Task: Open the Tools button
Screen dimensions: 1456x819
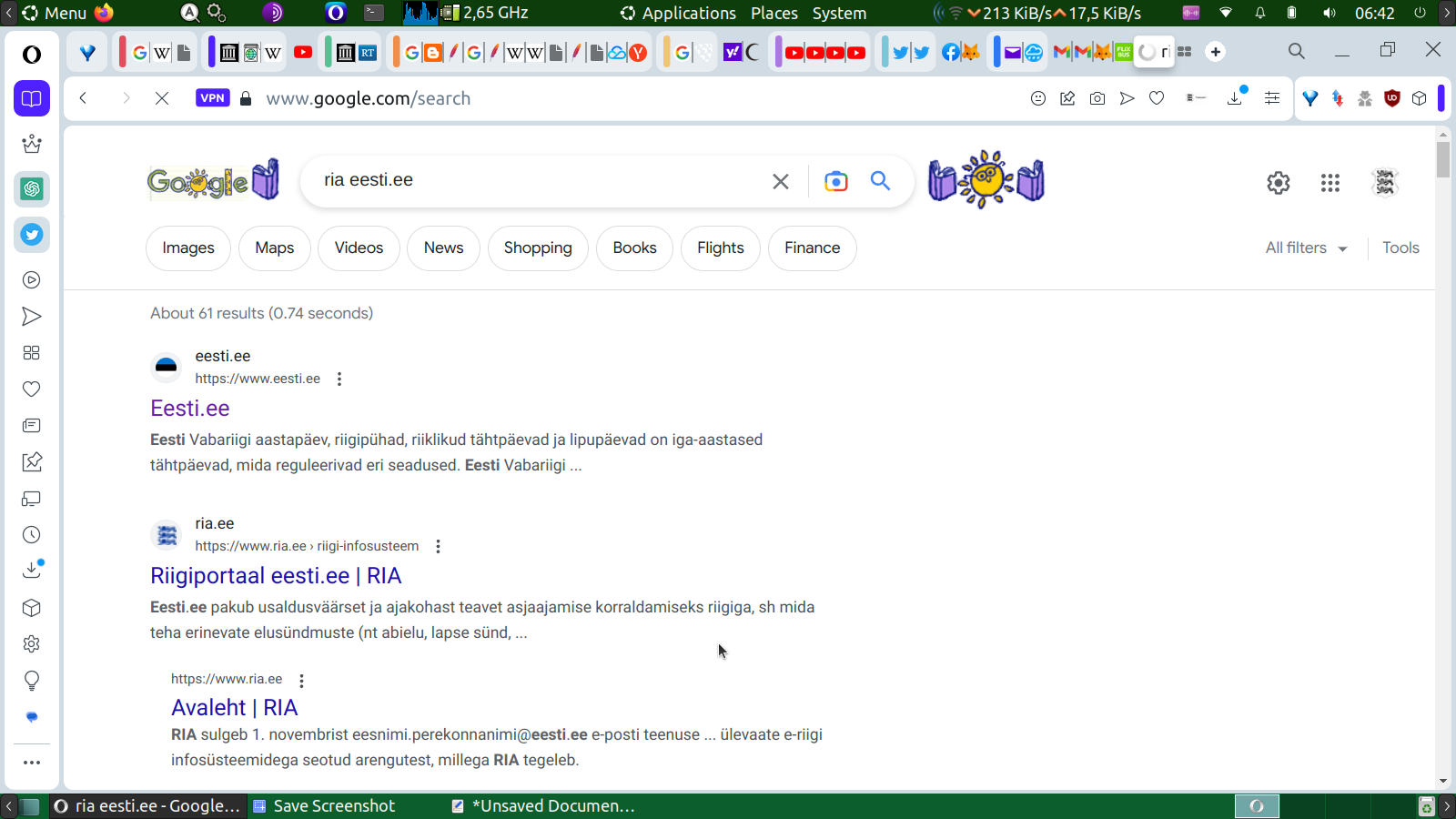Action: tap(1400, 248)
